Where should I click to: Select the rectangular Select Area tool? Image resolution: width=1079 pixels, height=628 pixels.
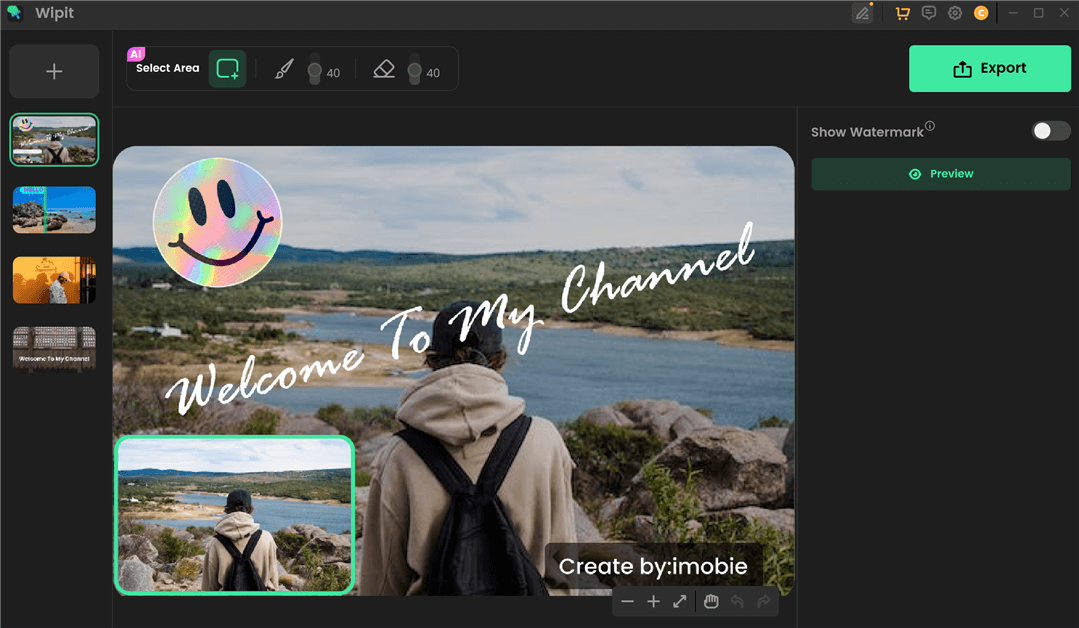click(x=227, y=68)
